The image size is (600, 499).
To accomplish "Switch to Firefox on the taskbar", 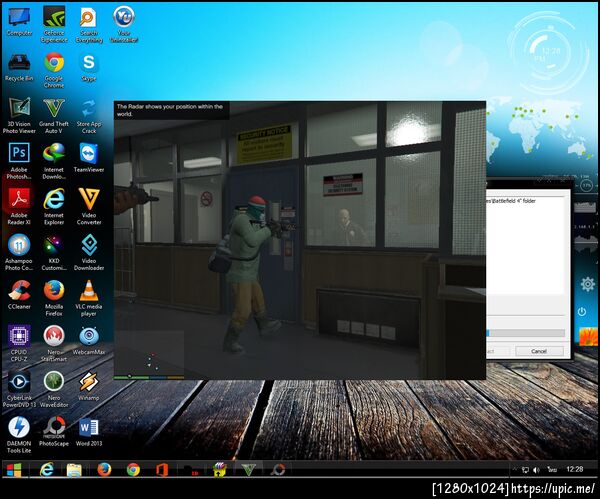I will (104, 470).
